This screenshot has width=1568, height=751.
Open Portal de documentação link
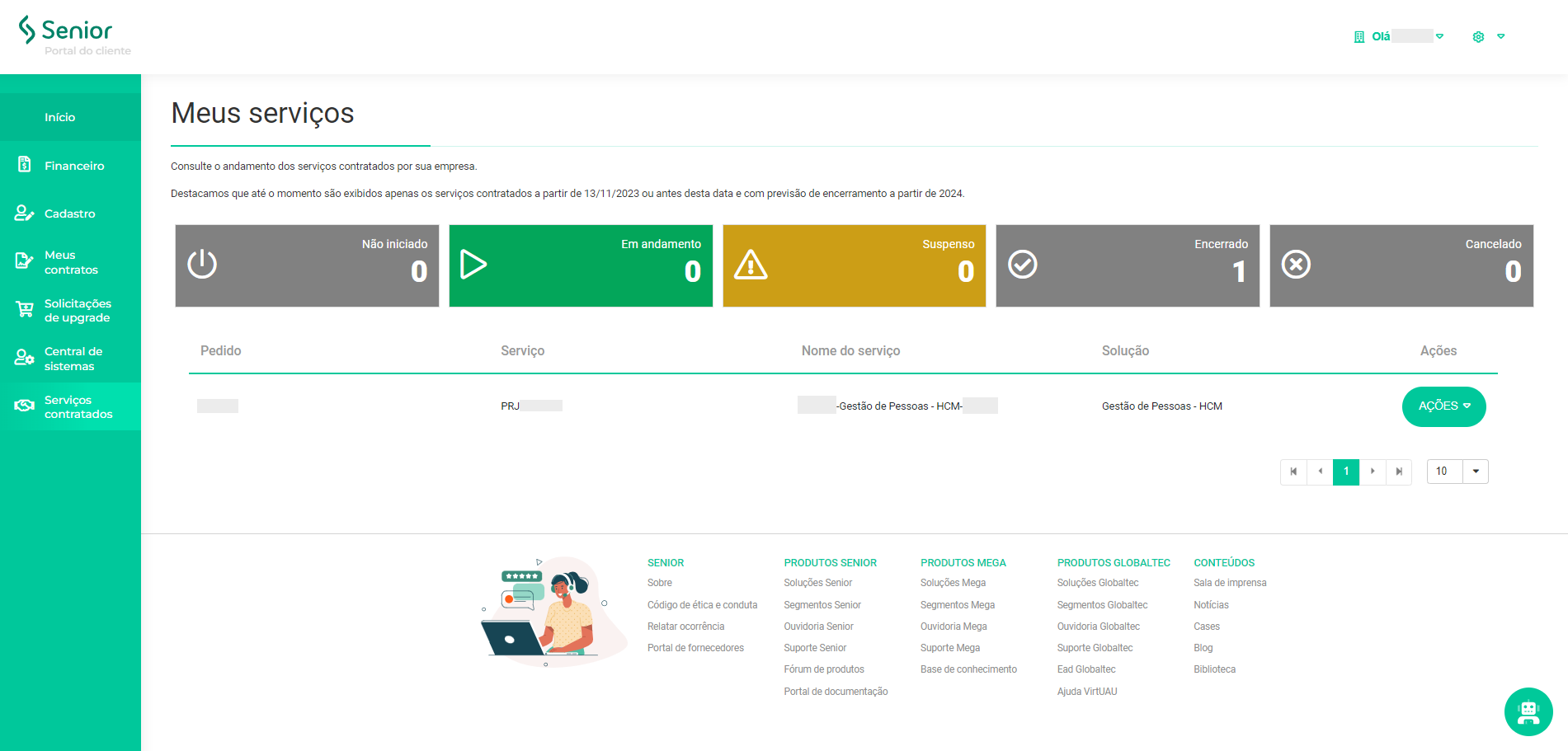pos(836,692)
